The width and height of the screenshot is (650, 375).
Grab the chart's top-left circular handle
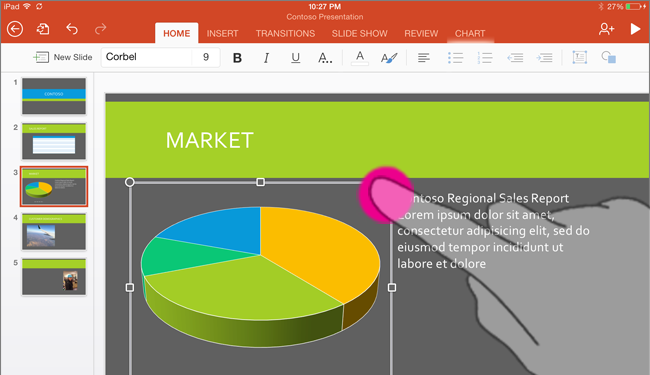point(130,182)
